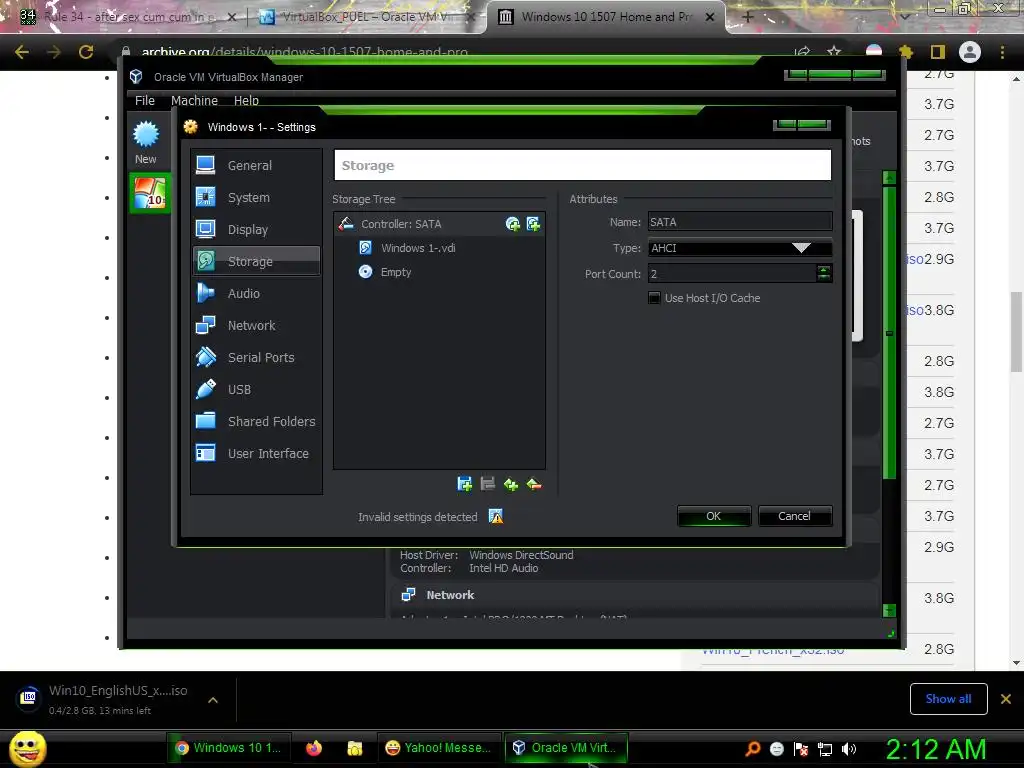Switch to the Oracle VM VirtualBox taskbar button
Image resolution: width=1024 pixels, height=768 pixels.
click(x=566, y=748)
